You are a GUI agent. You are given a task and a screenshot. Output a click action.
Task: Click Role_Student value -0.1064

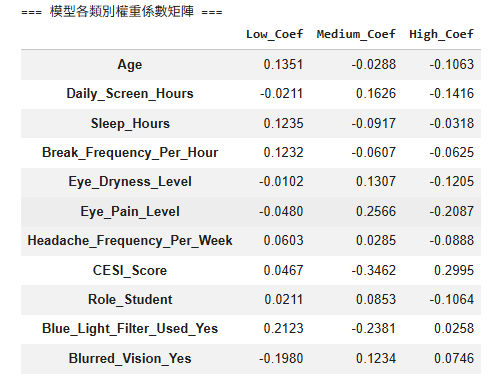(x=452, y=299)
